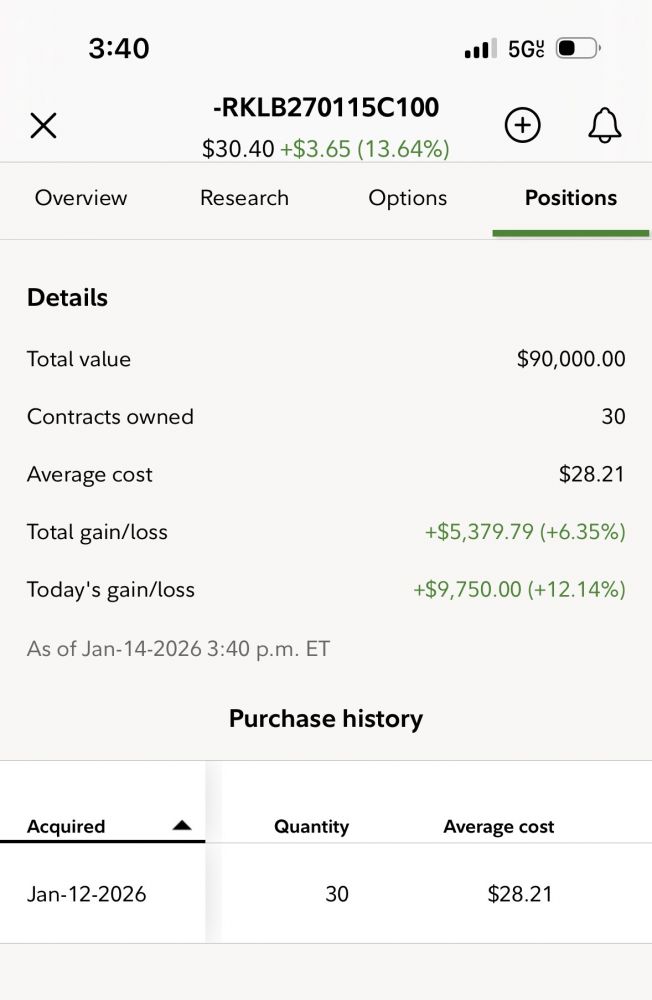Select the Positions tab

point(571,198)
